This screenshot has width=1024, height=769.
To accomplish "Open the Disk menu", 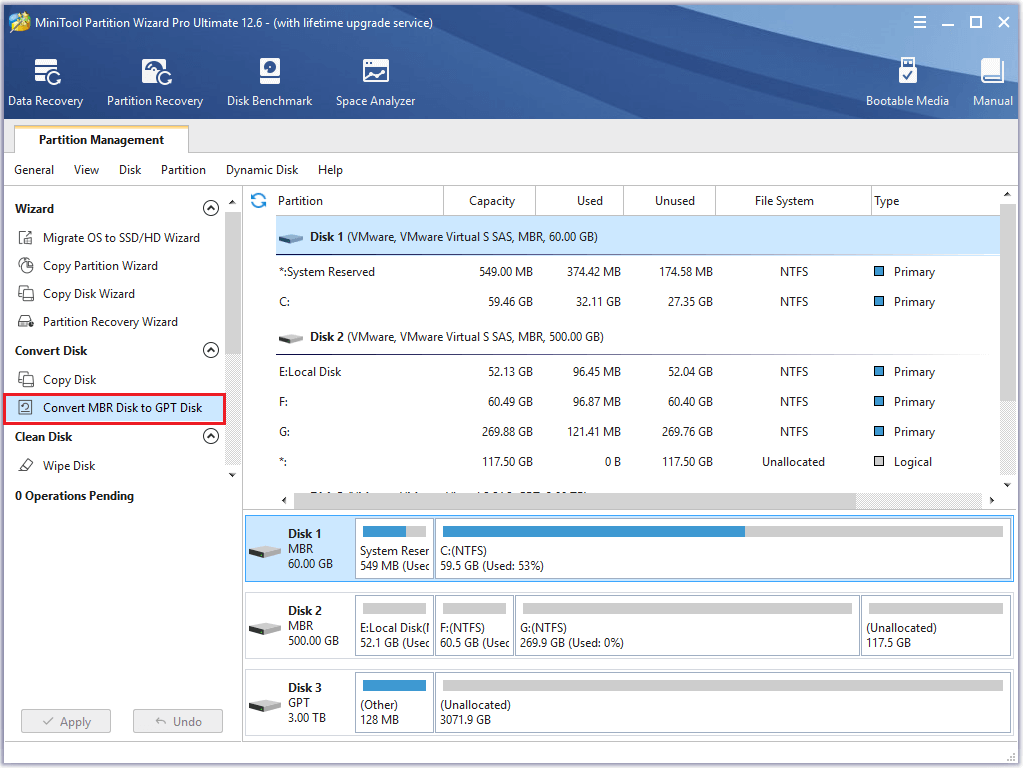I will pos(130,170).
